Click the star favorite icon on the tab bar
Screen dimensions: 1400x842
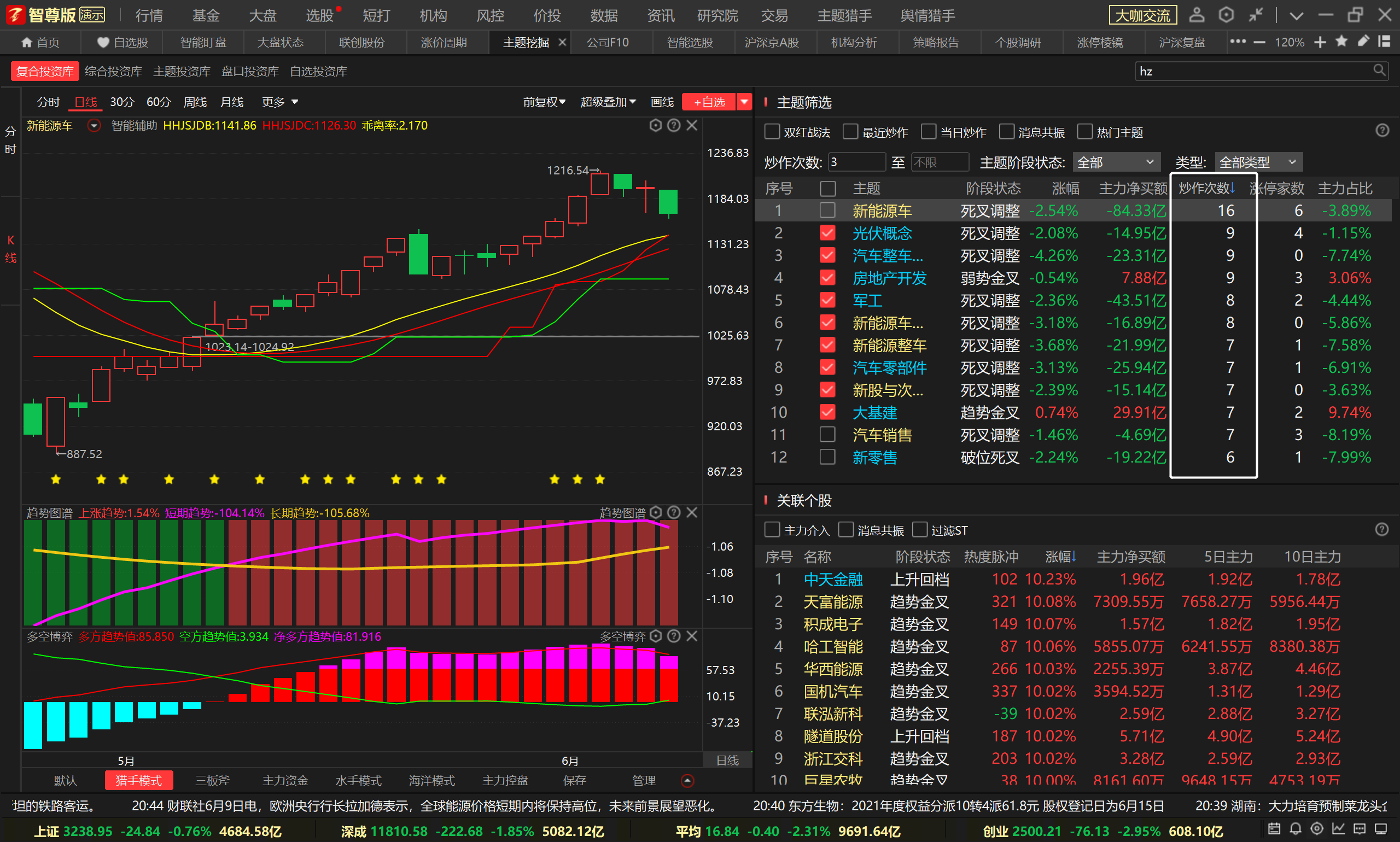pyautogui.click(x=1341, y=42)
